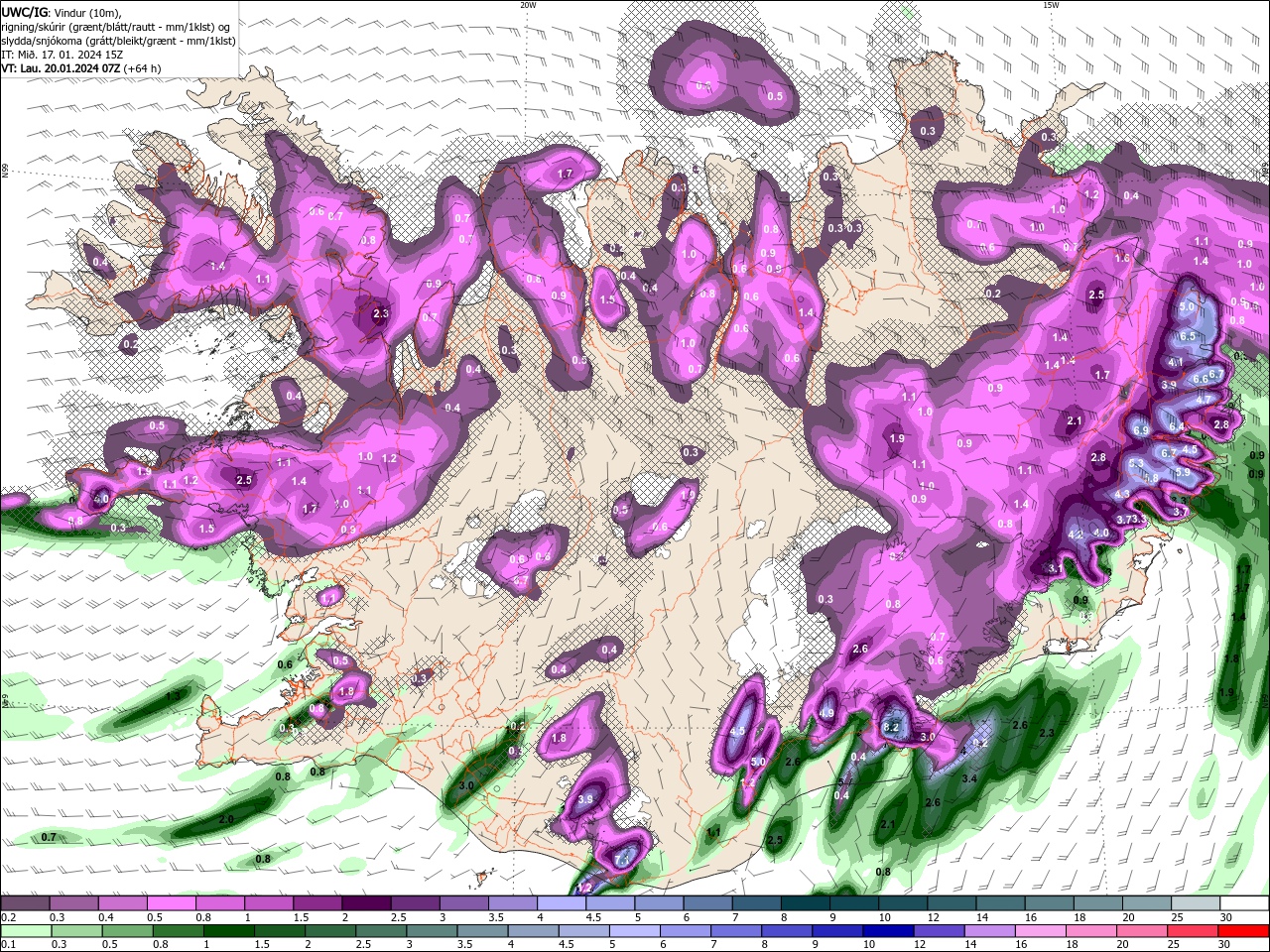This screenshot has width=1270, height=952.
Task: Click the '15W' longitude label
Action: pos(1051,5)
